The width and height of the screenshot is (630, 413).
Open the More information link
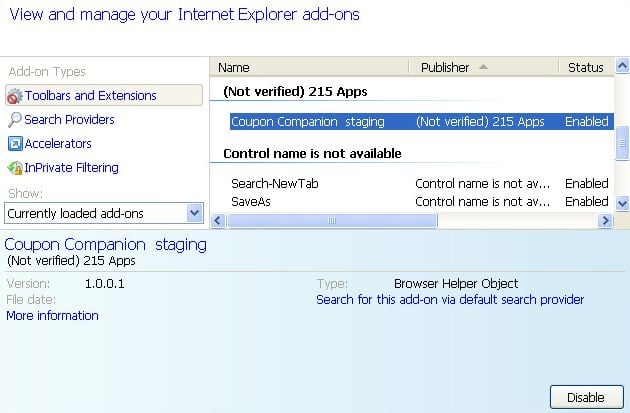[52, 316]
